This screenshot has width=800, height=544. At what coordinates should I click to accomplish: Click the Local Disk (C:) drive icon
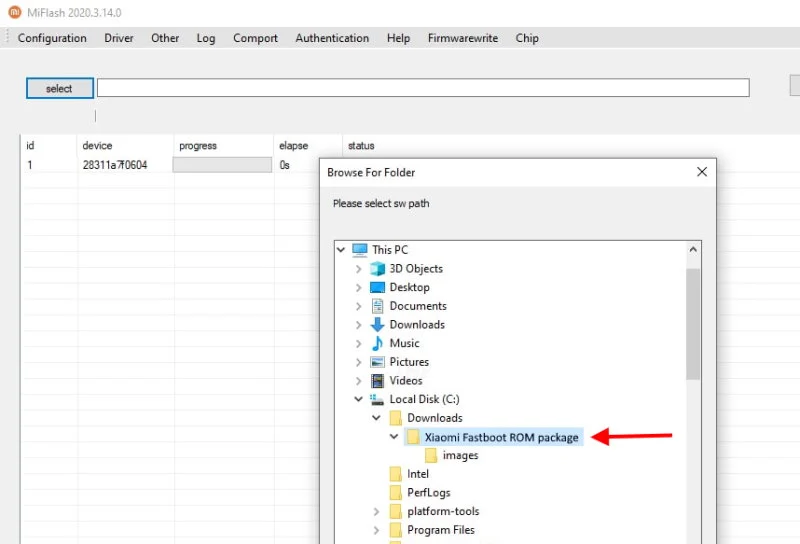tap(377, 399)
